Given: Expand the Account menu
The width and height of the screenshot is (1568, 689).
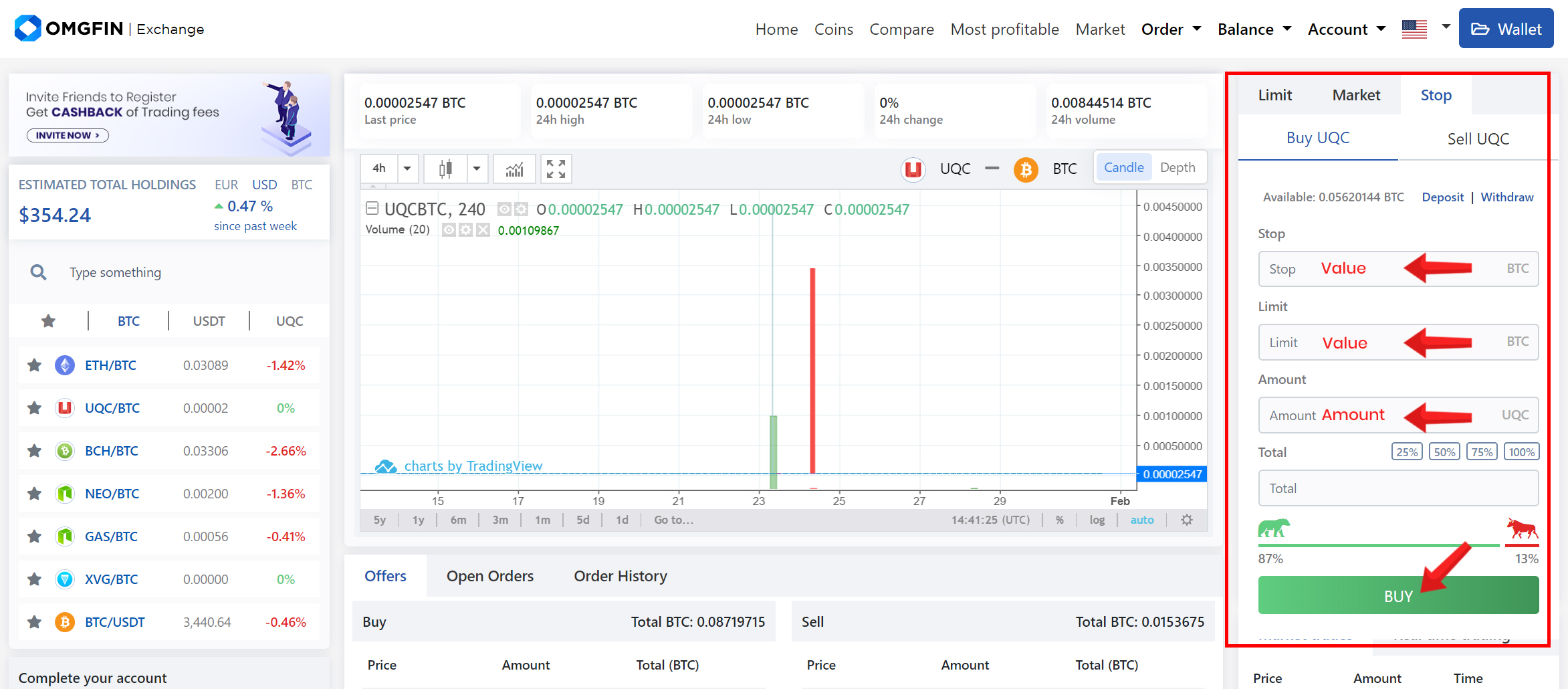Looking at the screenshot, I should coord(1346,29).
